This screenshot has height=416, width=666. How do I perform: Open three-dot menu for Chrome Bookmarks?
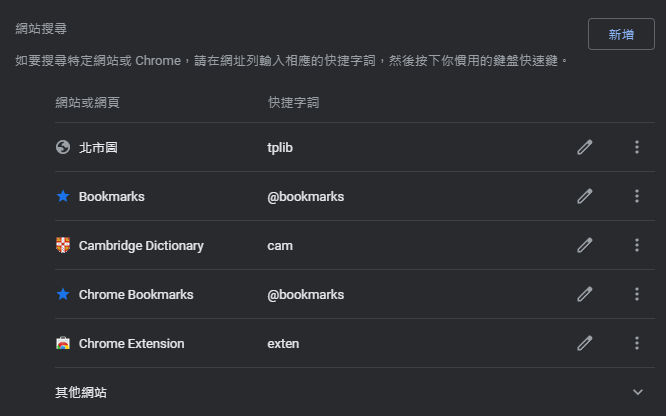[x=637, y=295]
